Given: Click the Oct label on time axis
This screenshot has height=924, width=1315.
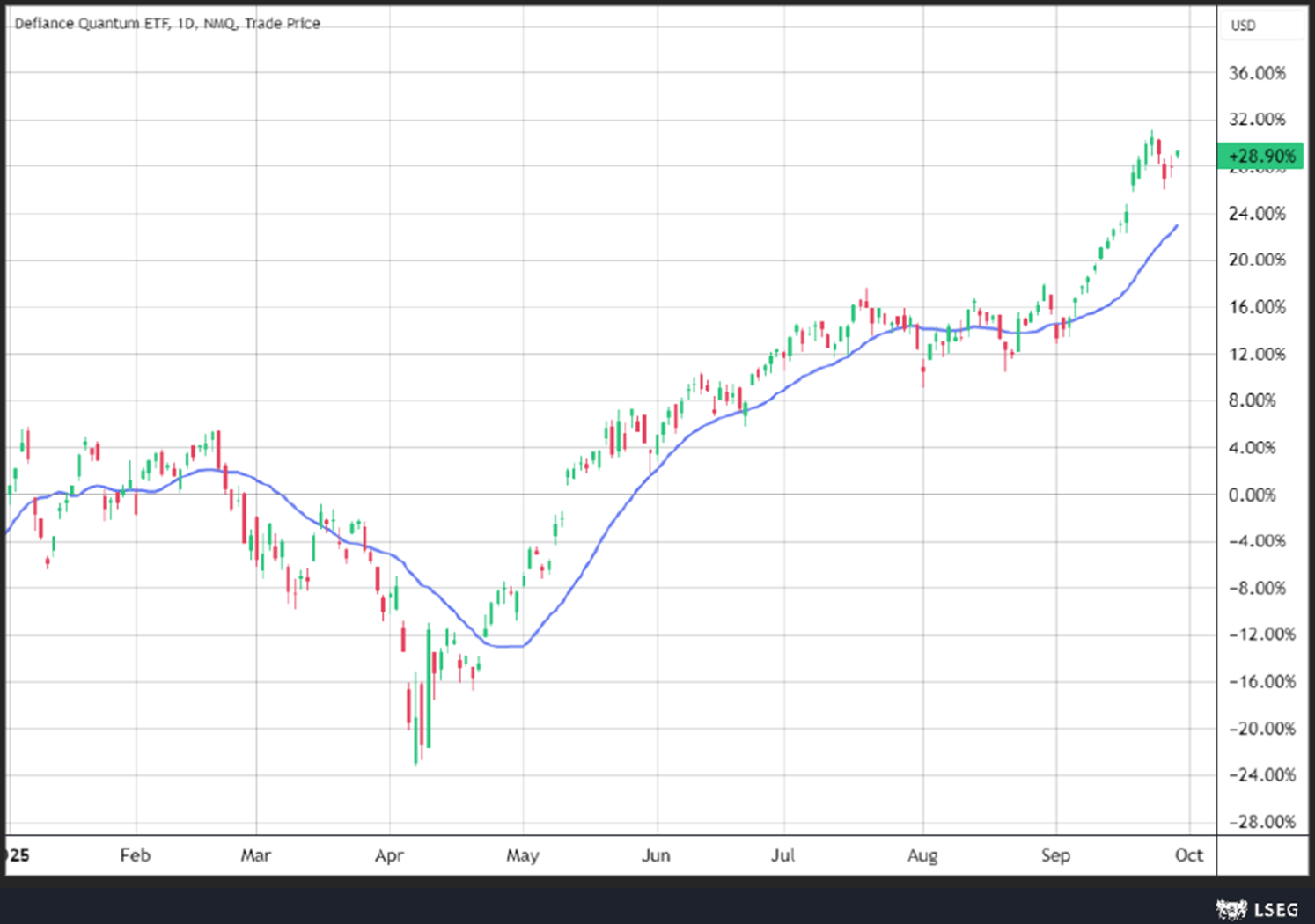Looking at the screenshot, I should tap(1189, 855).
